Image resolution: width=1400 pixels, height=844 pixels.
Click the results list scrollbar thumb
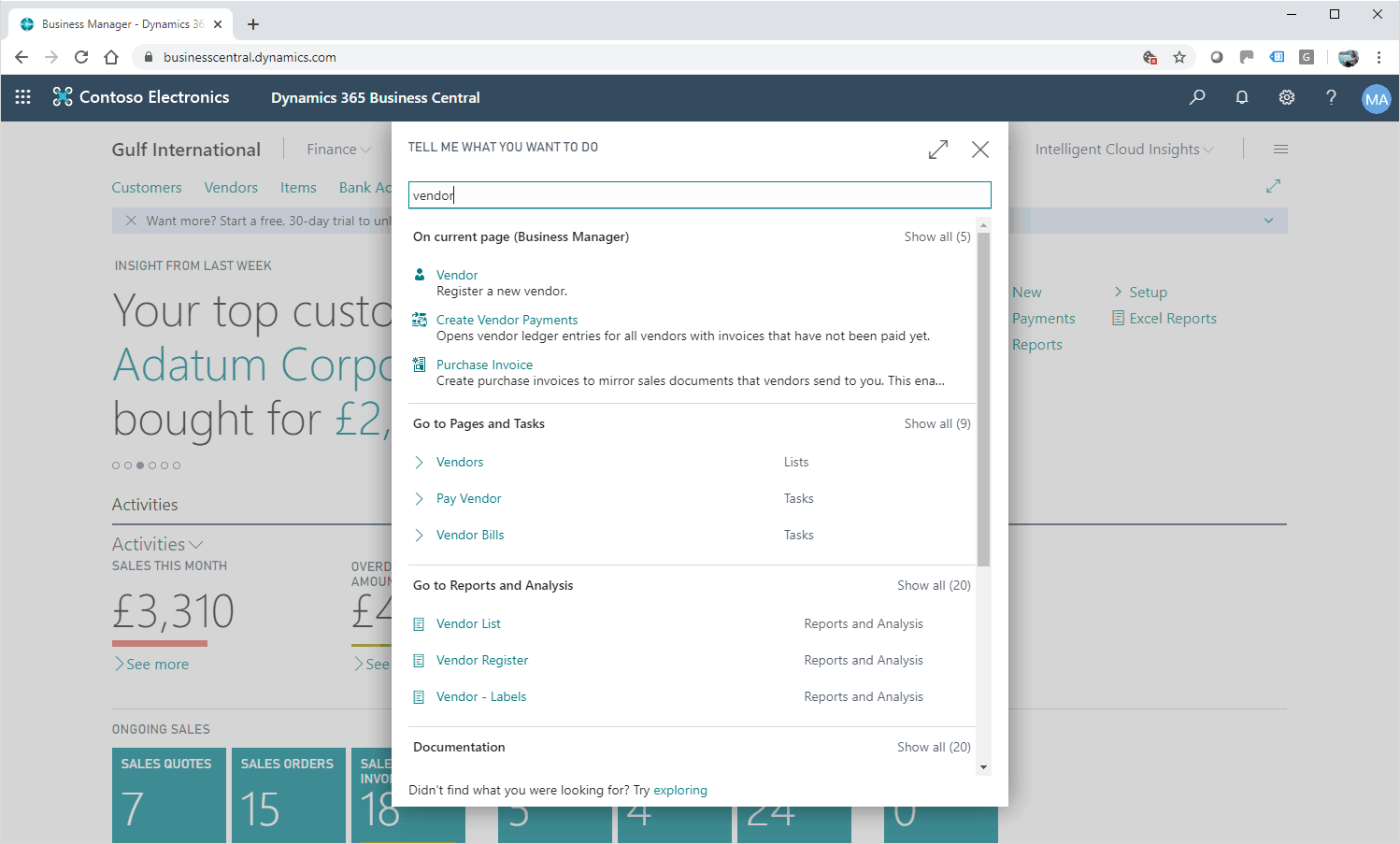(983, 399)
